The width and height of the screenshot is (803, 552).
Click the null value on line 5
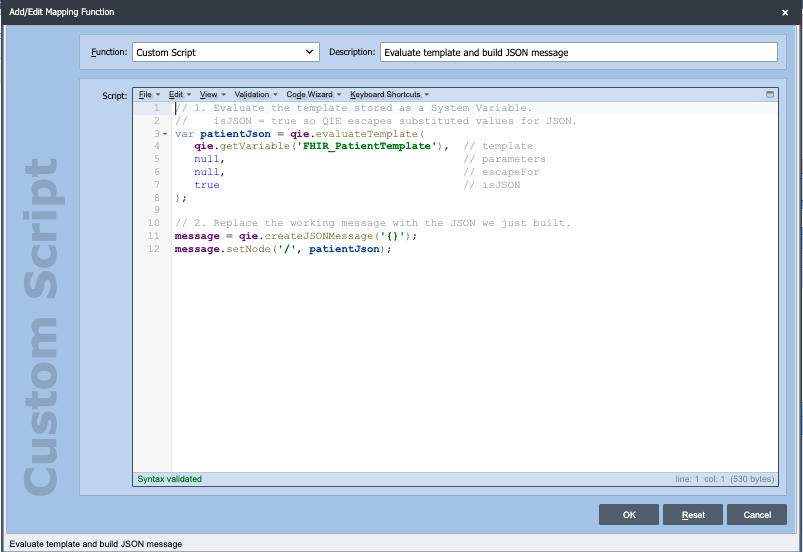207,159
